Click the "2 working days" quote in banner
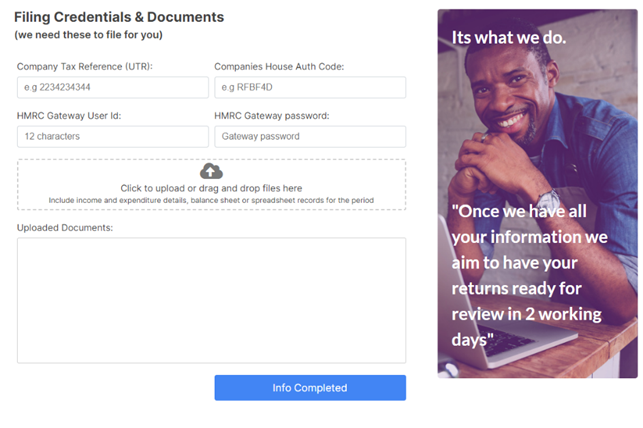Image resolution: width=643 pixels, height=428 pixels. pyautogui.click(x=529, y=275)
